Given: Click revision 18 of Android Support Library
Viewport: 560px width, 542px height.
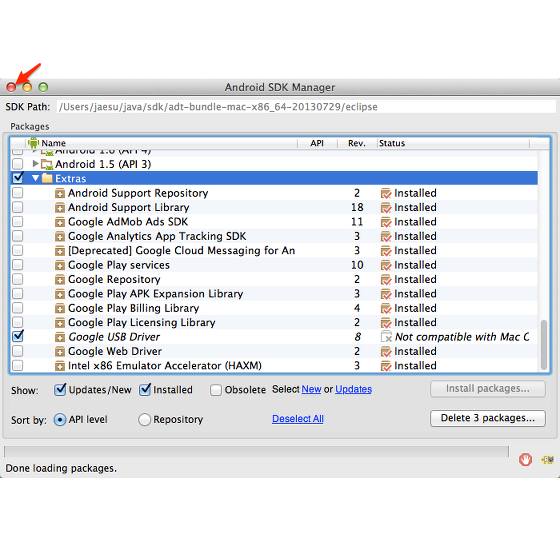Looking at the screenshot, I should (357, 207).
